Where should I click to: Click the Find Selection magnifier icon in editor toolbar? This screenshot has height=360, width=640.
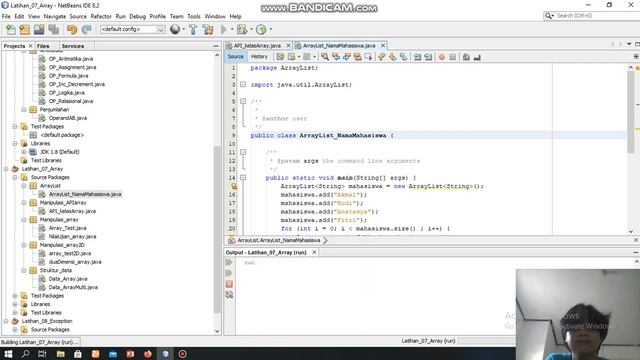point(325,57)
